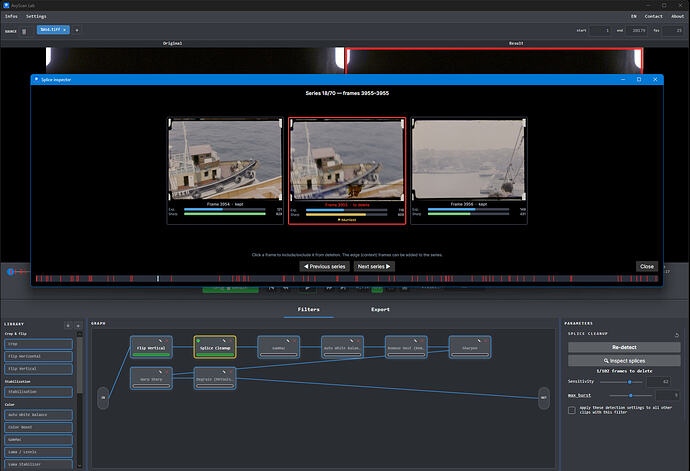Screen dimensions: 690x471
Task: Click the edit wrench icon on Flip Vertical node
Action: pos(160,341)
